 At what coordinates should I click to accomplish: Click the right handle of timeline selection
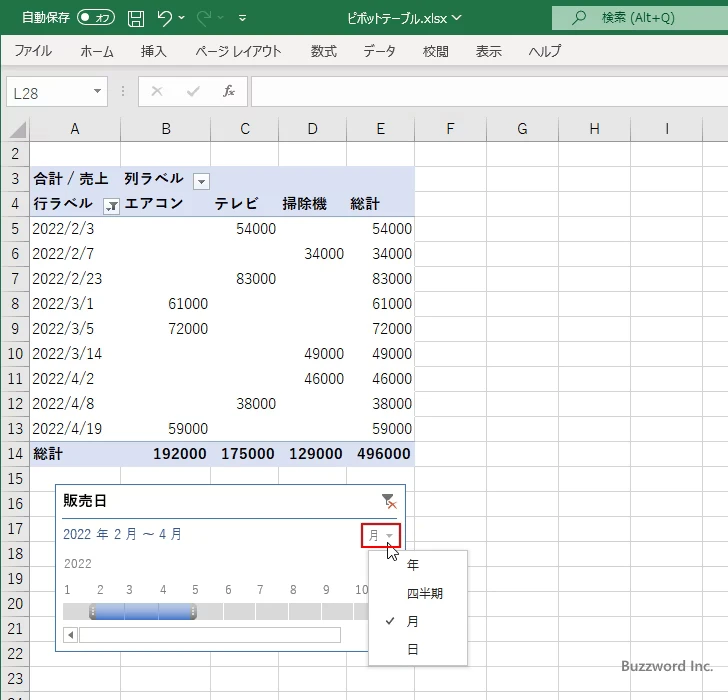194,612
